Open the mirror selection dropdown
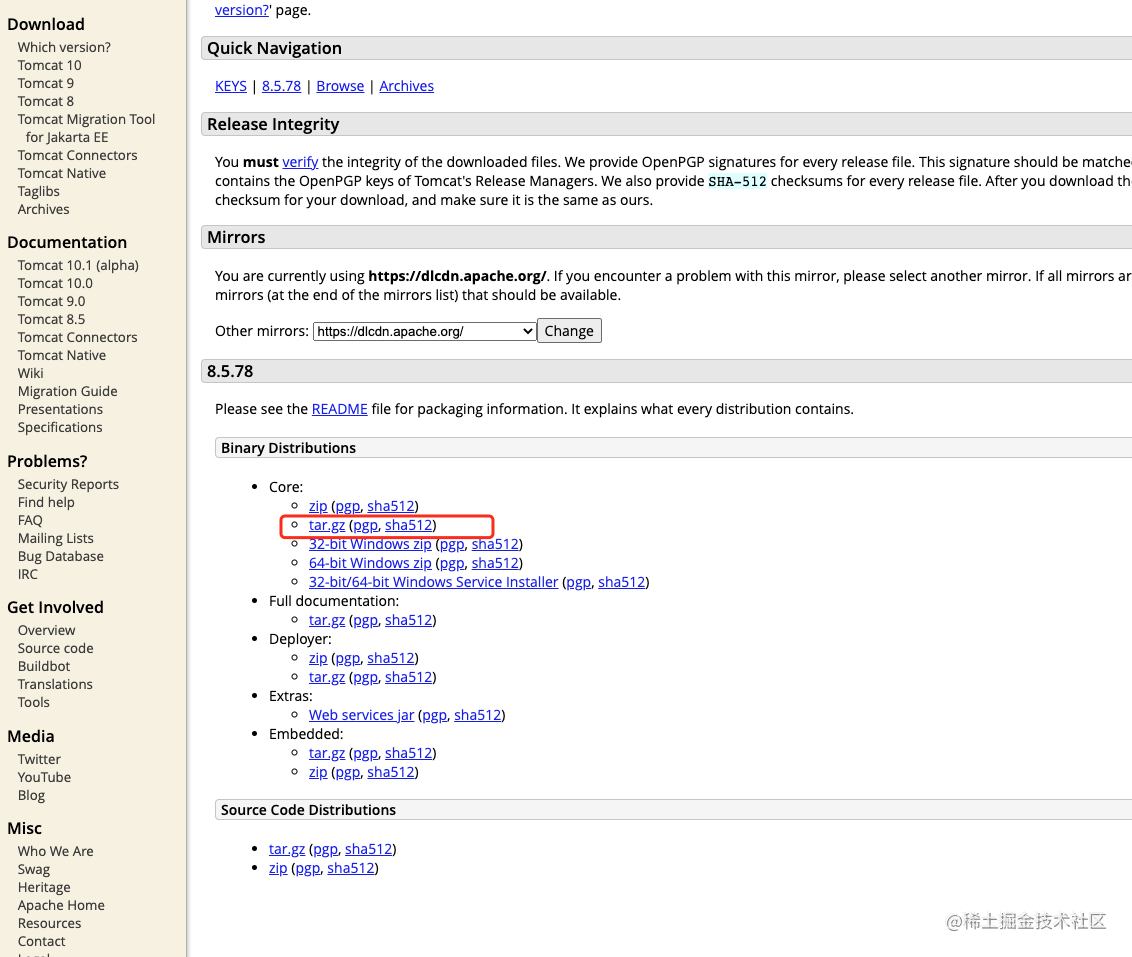Viewport: 1132px width, 957px height. pyautogui.click(x=424, y=331)
